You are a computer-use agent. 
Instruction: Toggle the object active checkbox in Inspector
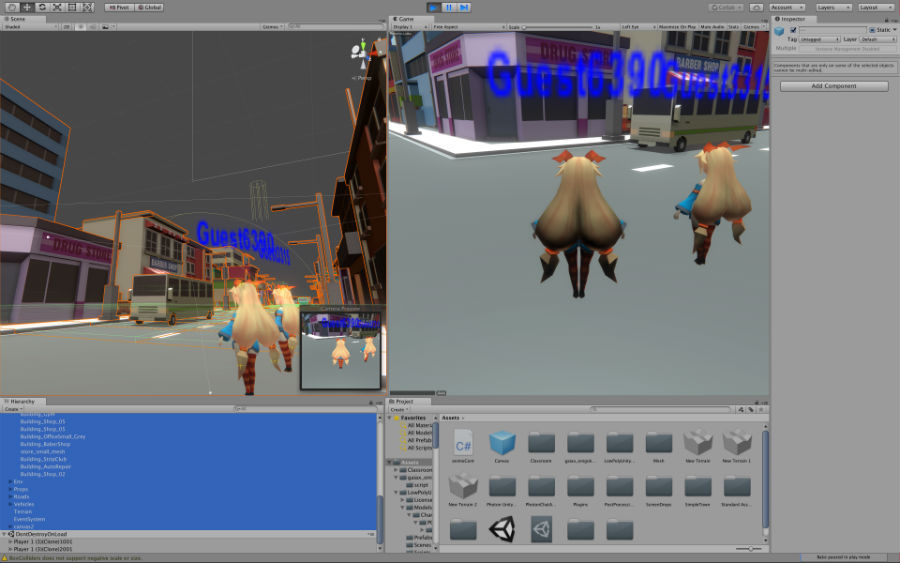point(793,30)
